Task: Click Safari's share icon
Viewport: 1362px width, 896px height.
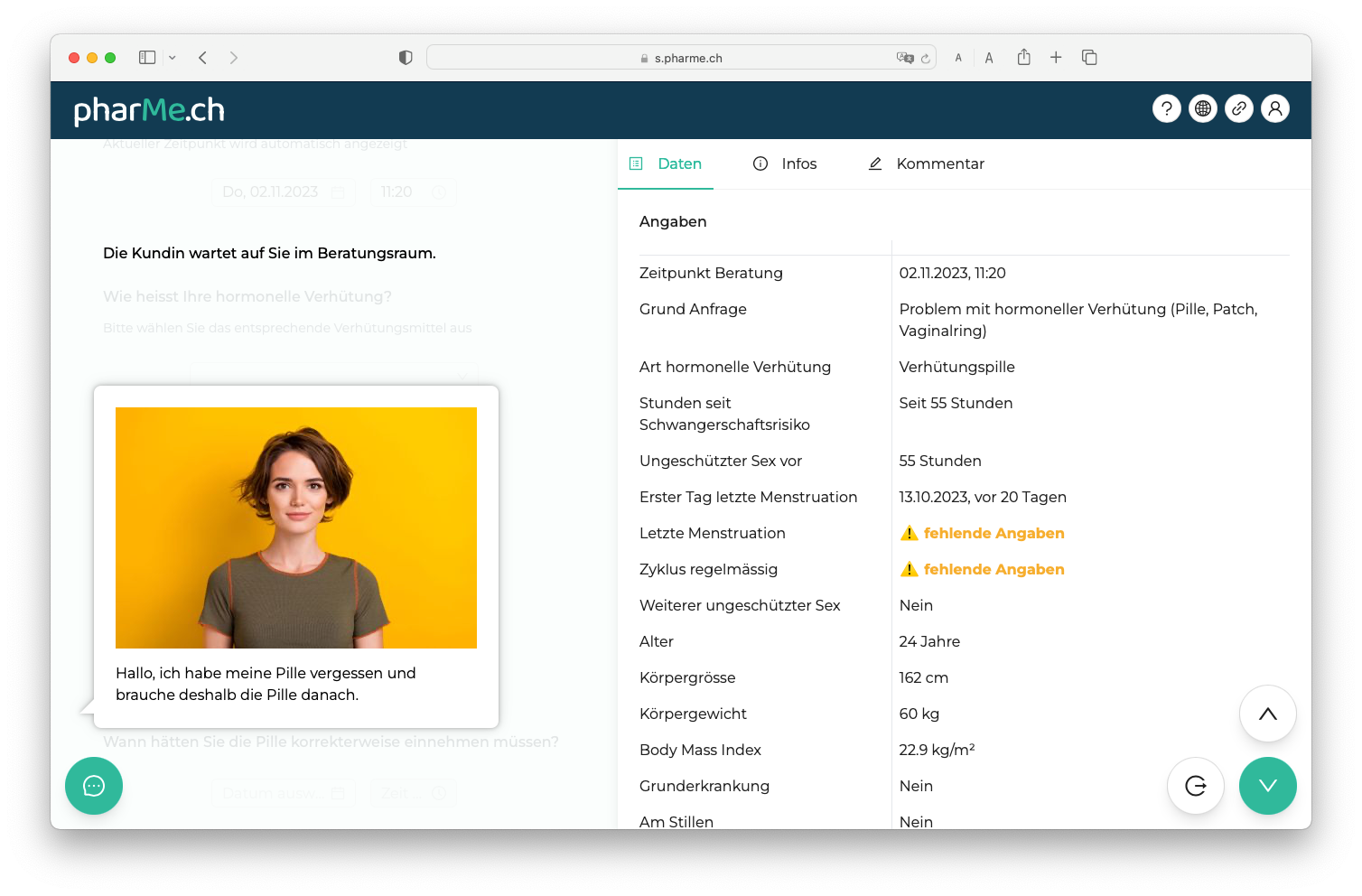Action: point(1023,58)
